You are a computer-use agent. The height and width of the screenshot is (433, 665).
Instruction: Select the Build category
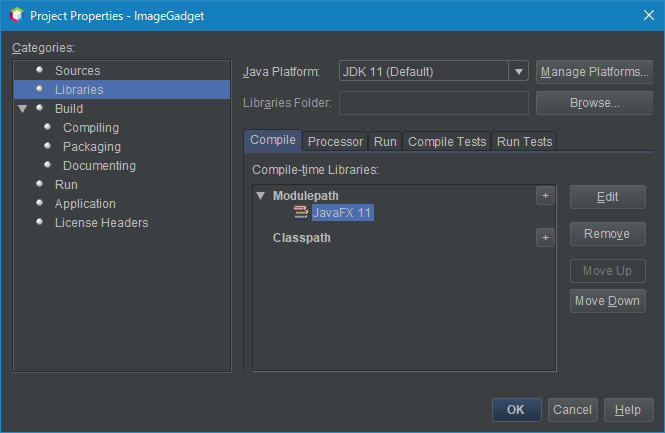69,109
